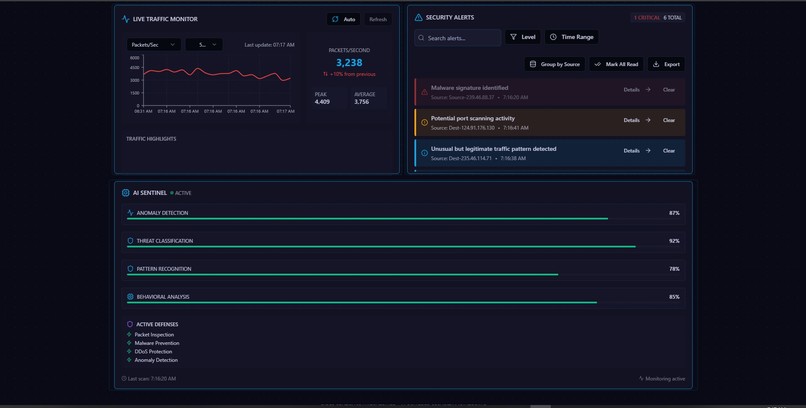
Task: Click the clock icon beside Last scan
Action: [x=124, y=379]
